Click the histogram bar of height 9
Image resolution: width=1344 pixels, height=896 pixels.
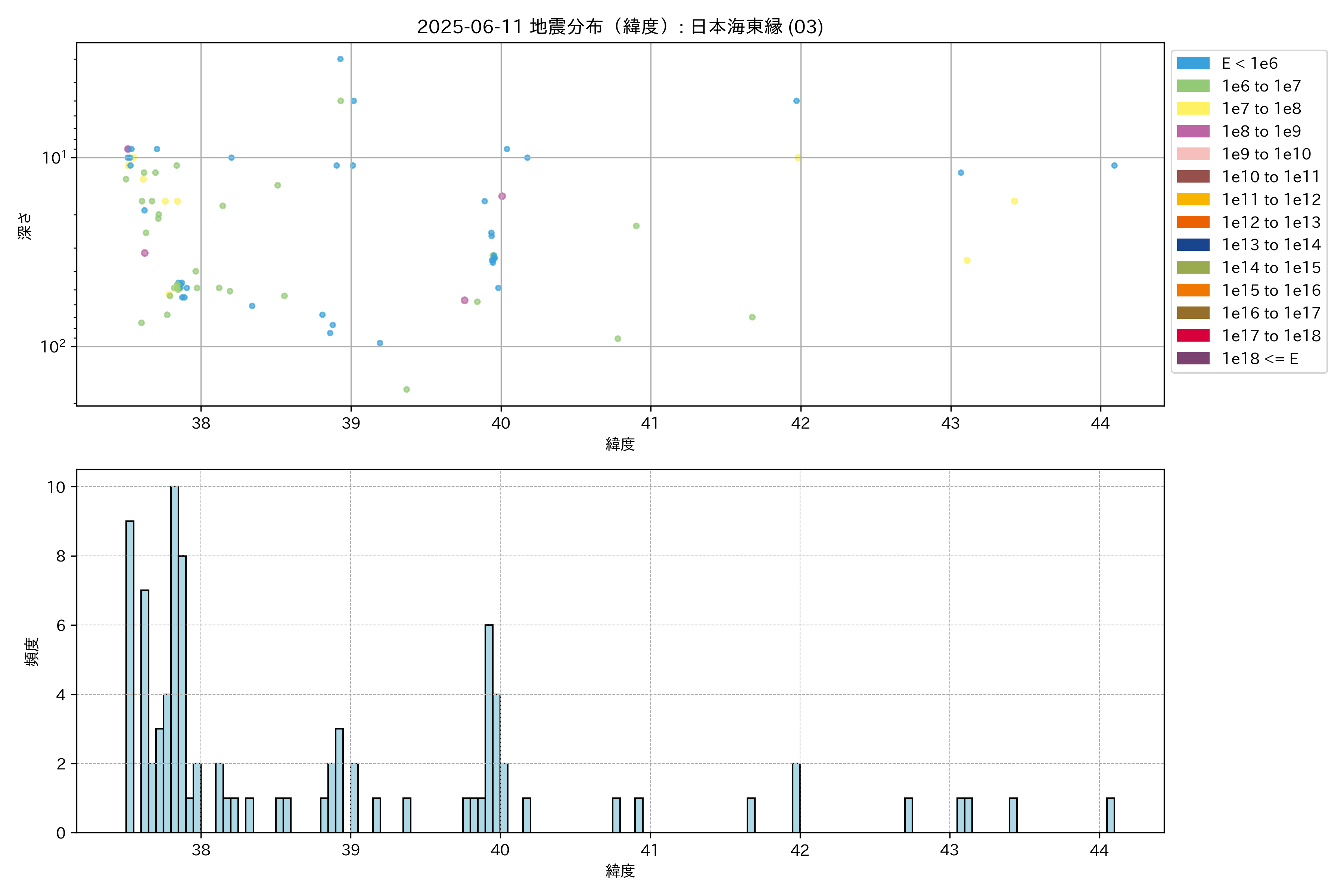pyautogui.click(x=130, y=676)
